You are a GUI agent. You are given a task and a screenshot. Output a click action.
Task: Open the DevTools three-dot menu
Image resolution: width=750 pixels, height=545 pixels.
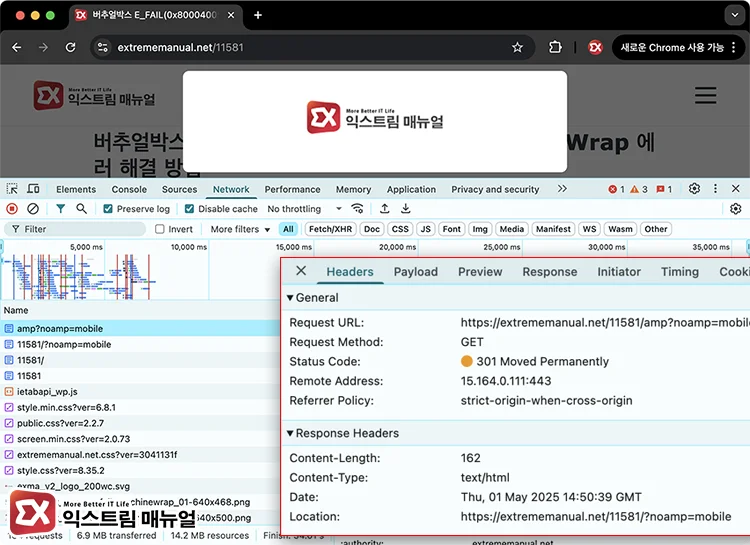[715, 189]
